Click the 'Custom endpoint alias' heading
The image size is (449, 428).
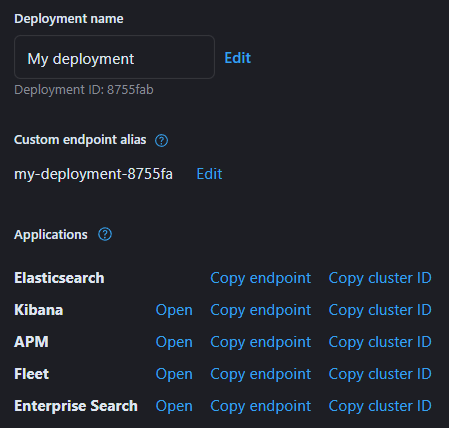point(80,140)
